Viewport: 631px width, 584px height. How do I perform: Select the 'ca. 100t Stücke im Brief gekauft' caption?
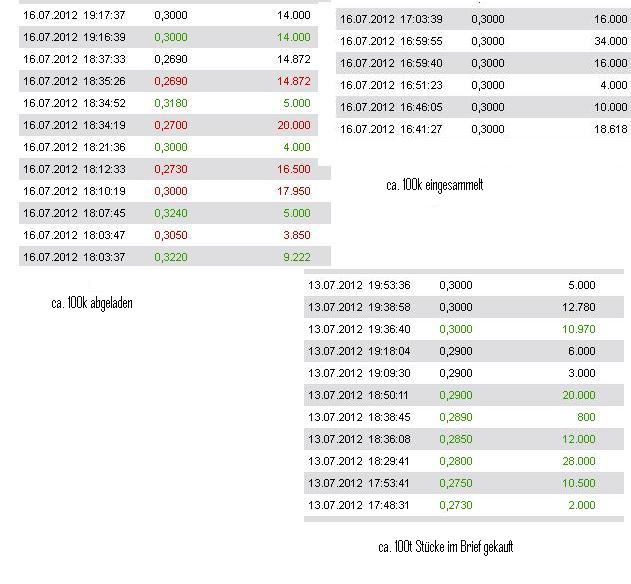click(445, 547)
